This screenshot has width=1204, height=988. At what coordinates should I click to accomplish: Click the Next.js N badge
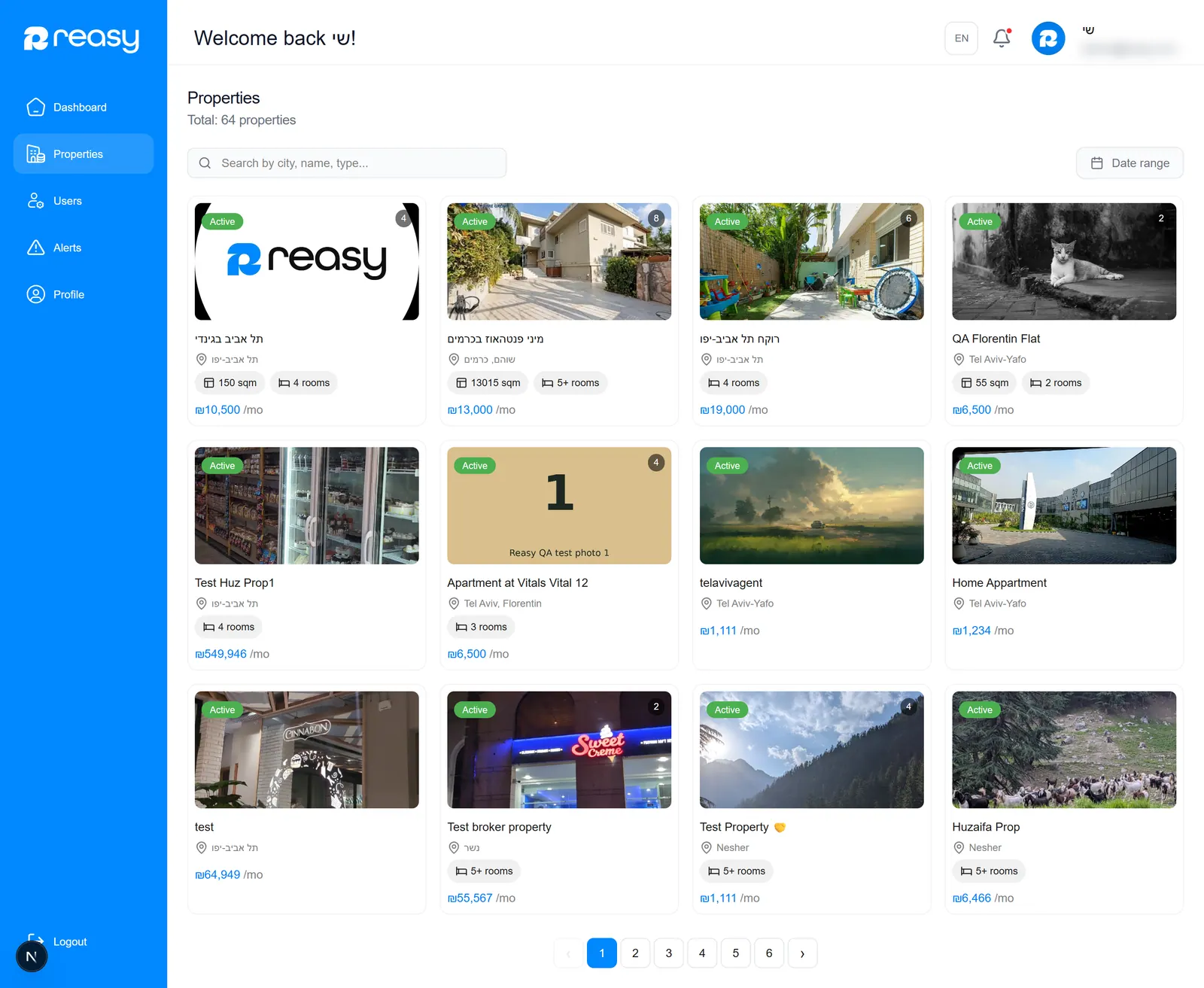tap(32, 956)
